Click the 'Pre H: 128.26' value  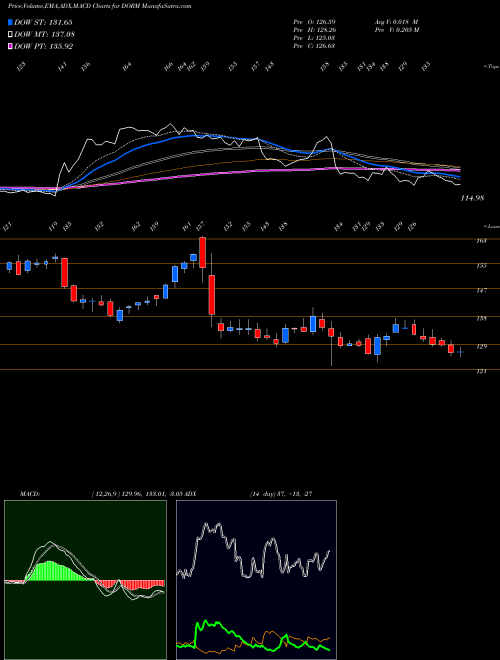point(314,30)
